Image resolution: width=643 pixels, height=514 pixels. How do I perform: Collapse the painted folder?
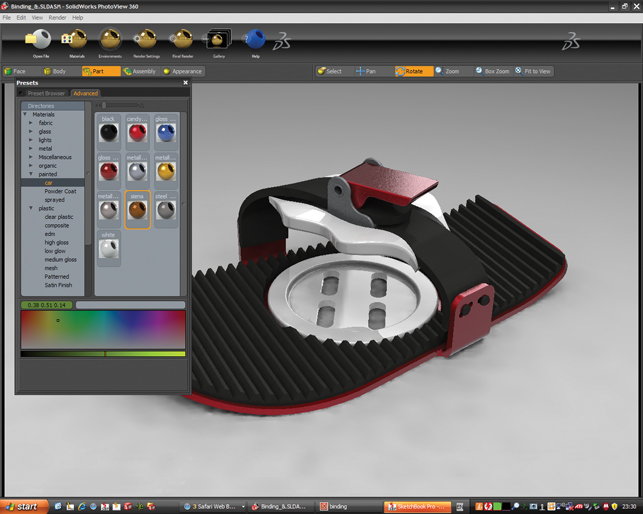tap(31, 174)
